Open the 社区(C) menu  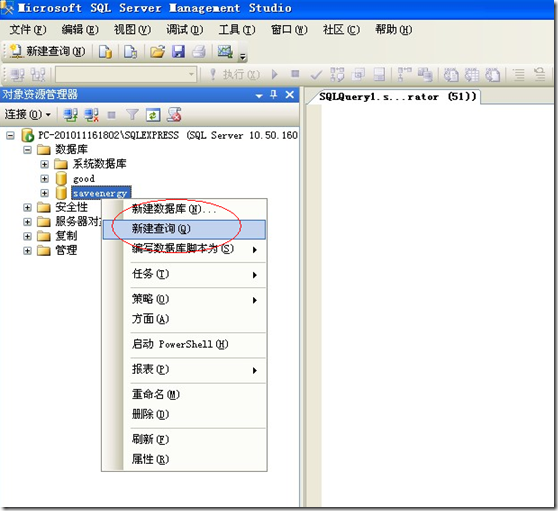(341, 30)
